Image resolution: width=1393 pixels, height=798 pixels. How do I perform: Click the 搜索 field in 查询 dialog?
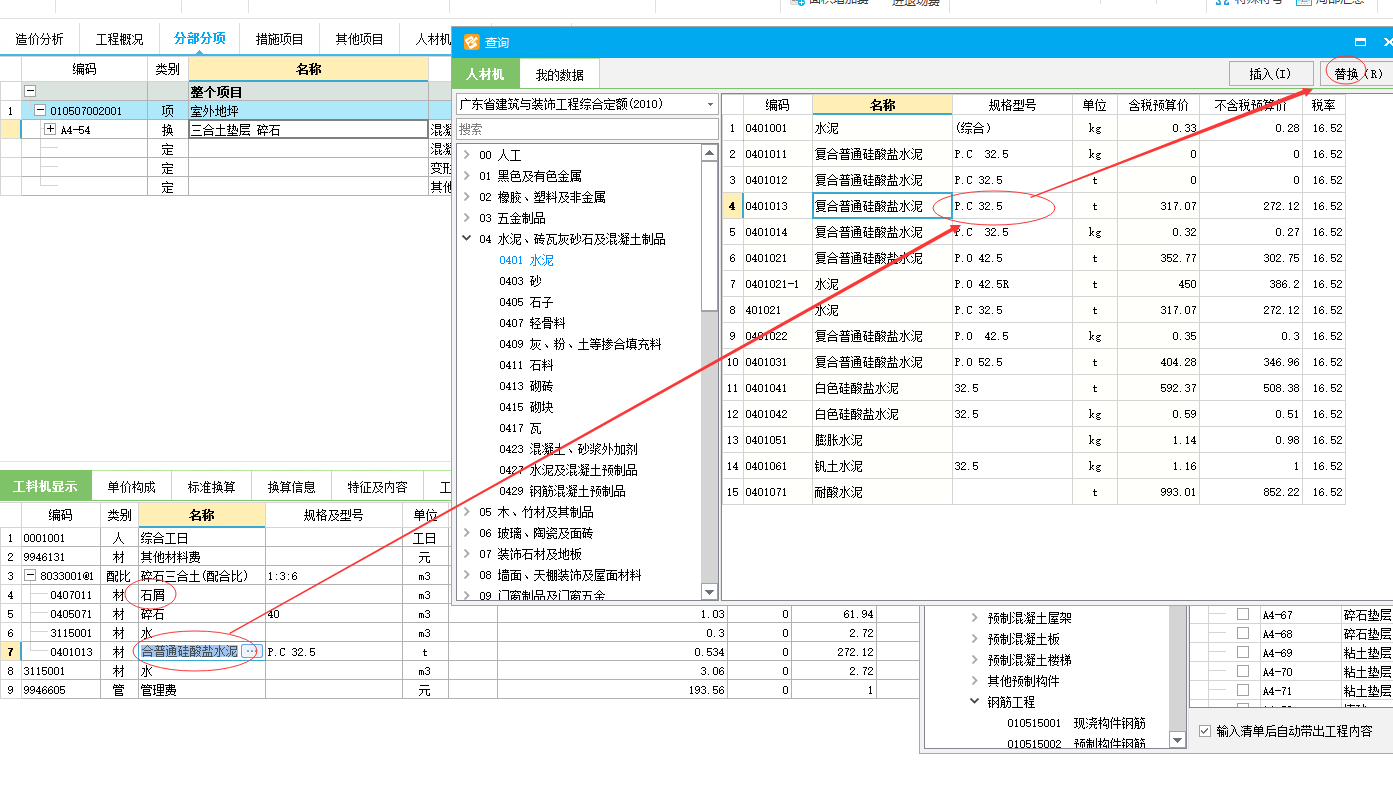(587, 129)
